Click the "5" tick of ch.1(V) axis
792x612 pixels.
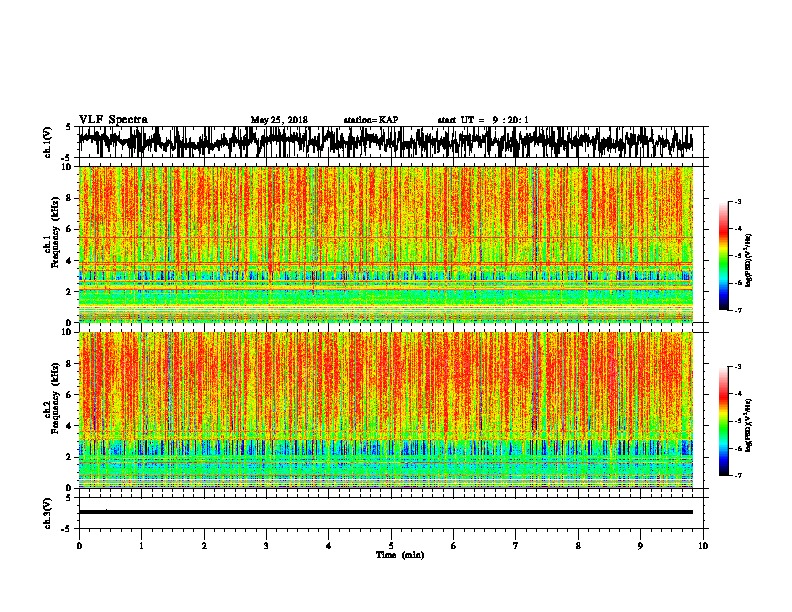click(x=68, y=127)
